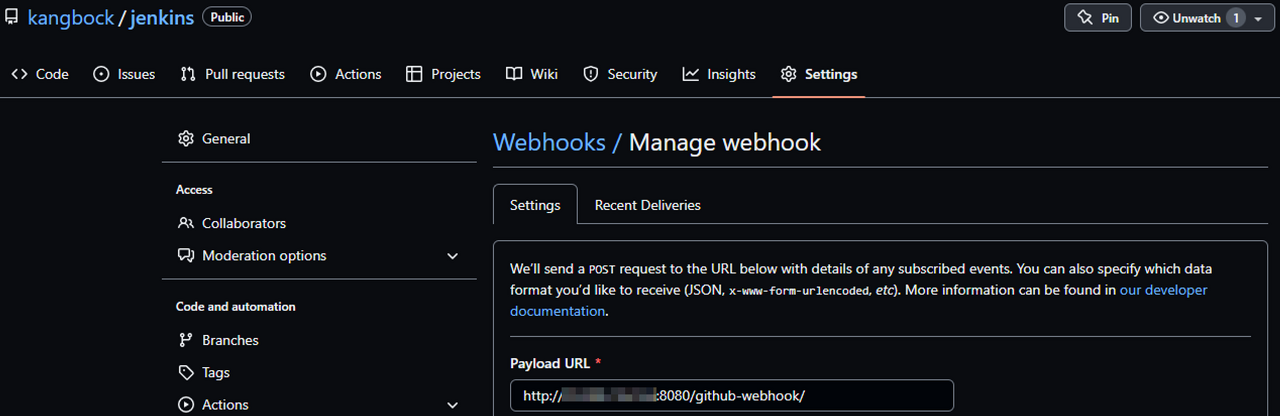Open the developer documentation link
Viewport: 1280px width, 416px height.
tap(1163, 290)
